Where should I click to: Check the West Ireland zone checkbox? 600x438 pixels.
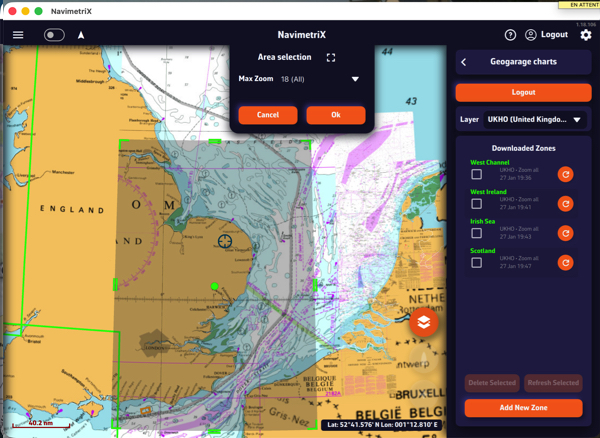[476, 204]
